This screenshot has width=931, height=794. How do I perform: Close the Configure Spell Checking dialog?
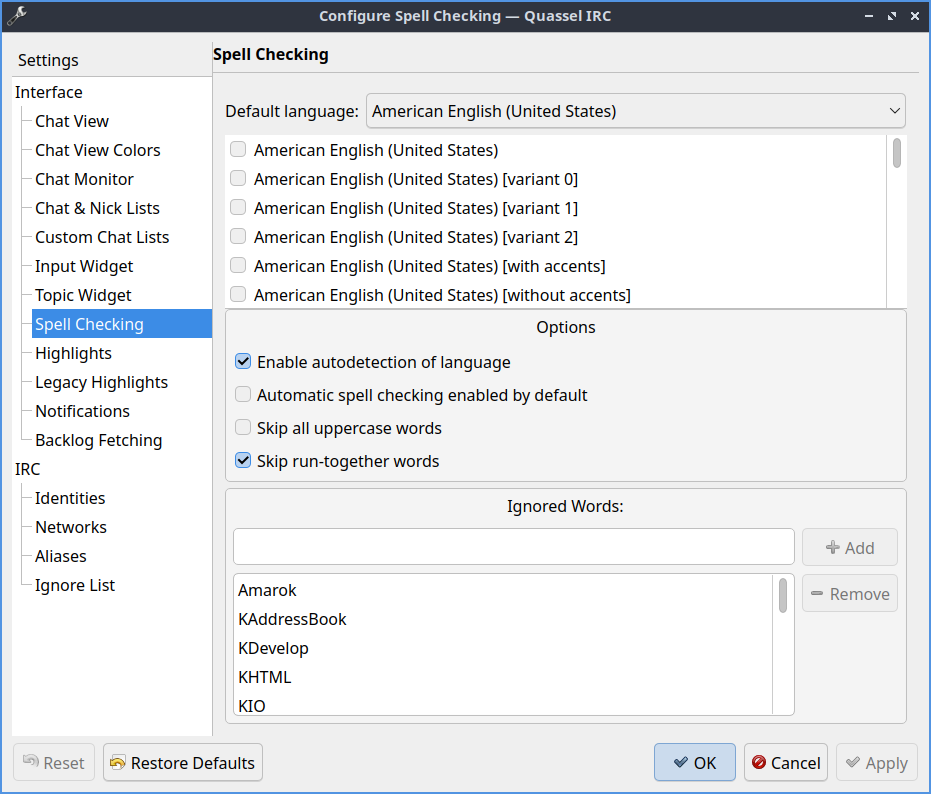click(x=914, y=15)
